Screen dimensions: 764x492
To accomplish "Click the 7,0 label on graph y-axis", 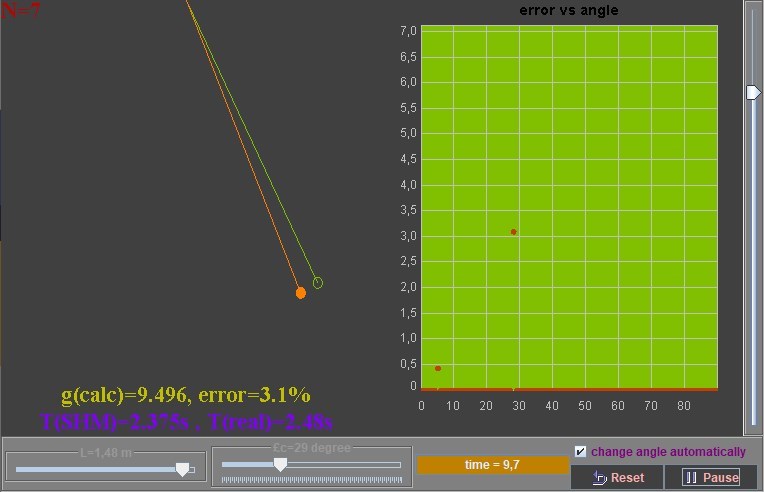I will pos(408,31).
